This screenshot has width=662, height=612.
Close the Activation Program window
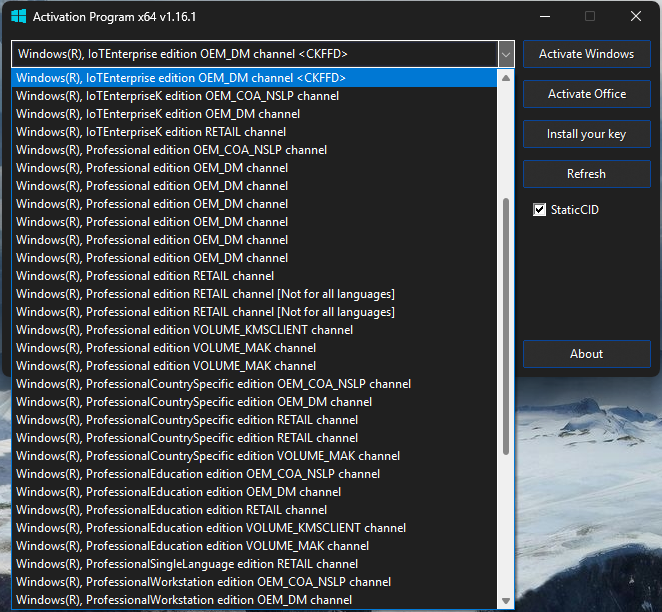(636, 17)
